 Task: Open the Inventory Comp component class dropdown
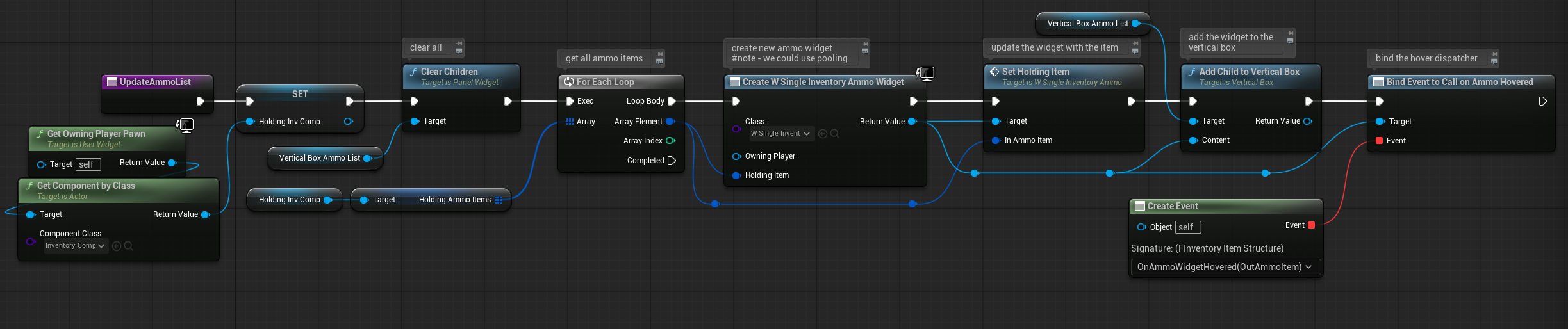76,246
